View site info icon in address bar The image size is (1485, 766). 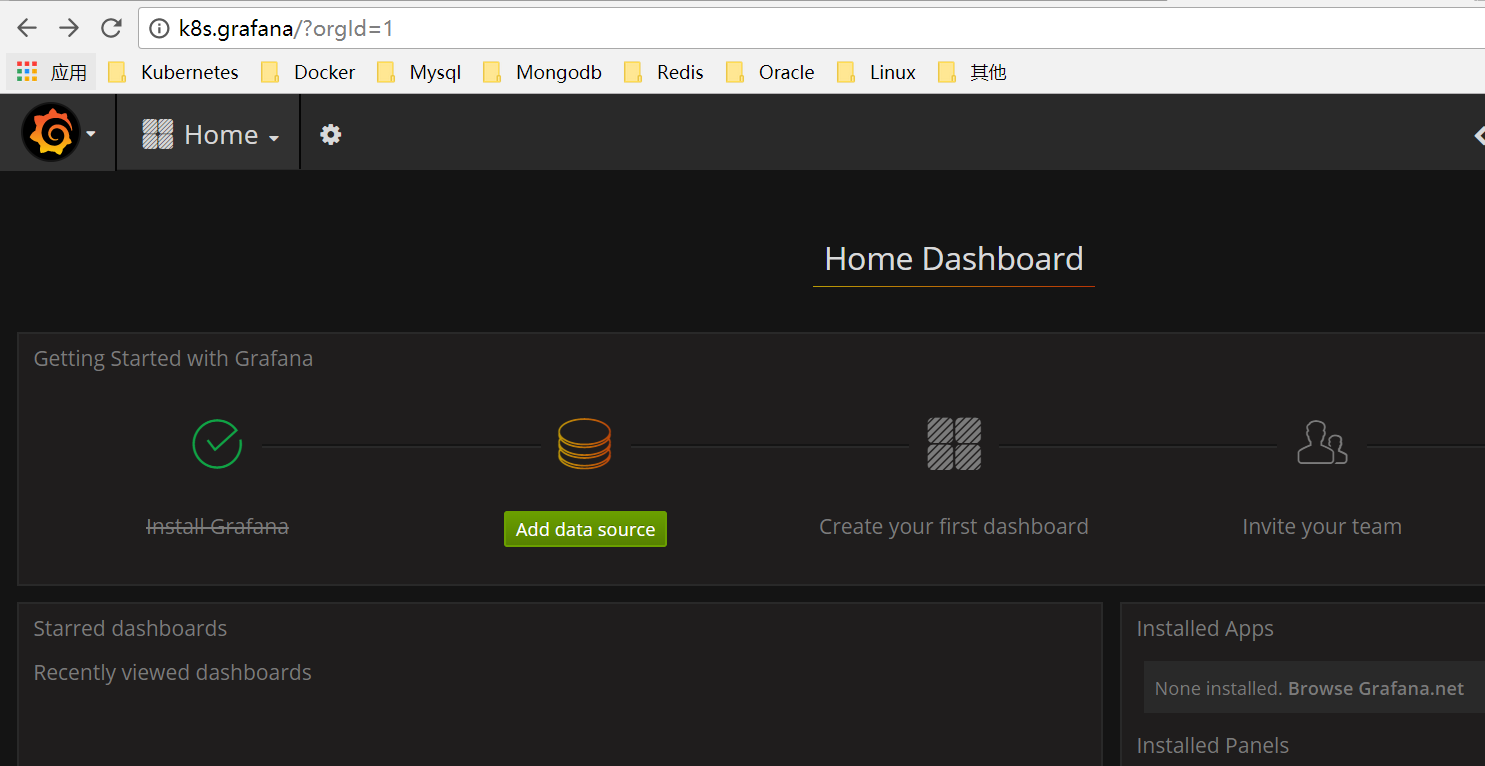pos(158,29)
